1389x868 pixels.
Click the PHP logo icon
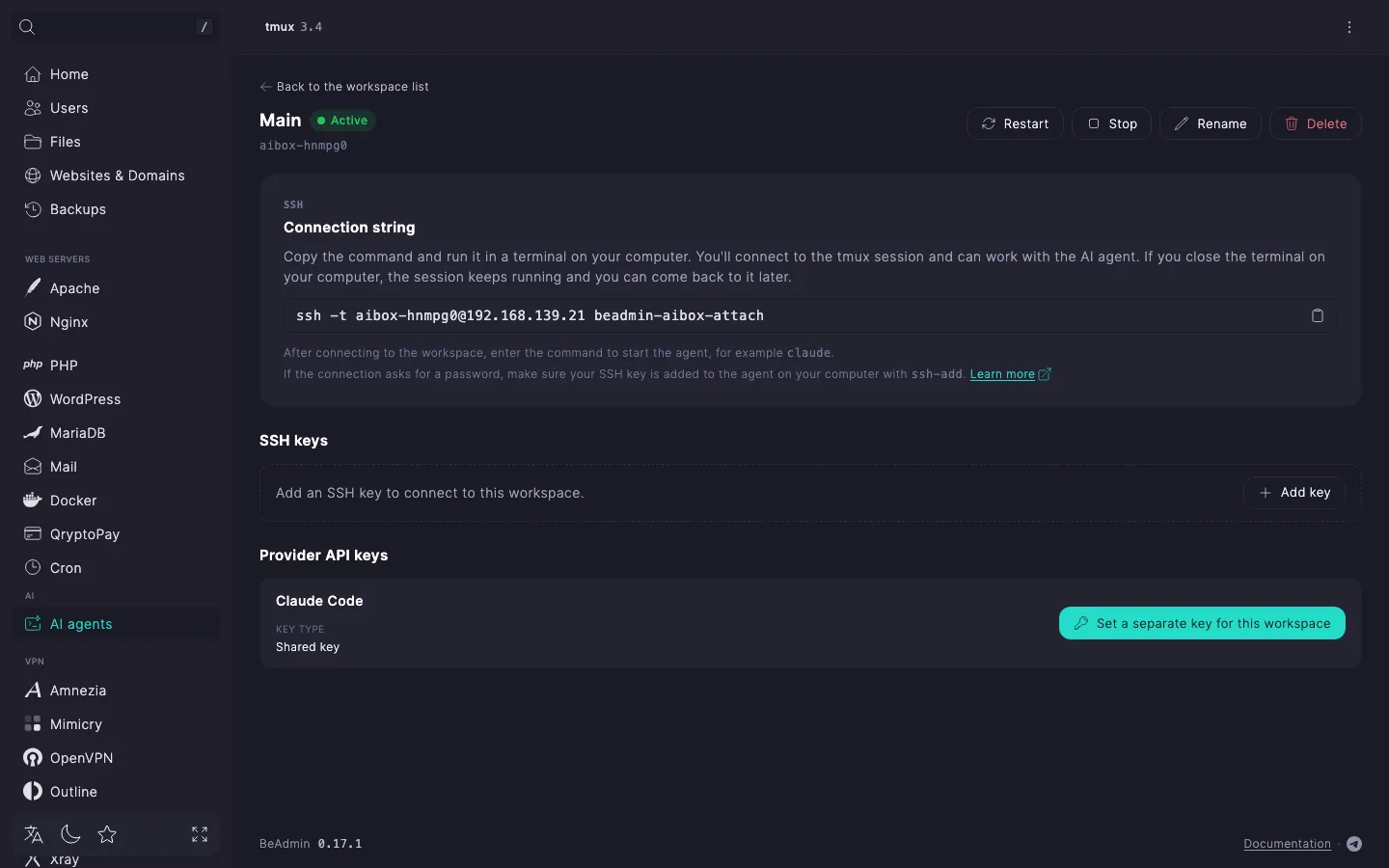33,365
